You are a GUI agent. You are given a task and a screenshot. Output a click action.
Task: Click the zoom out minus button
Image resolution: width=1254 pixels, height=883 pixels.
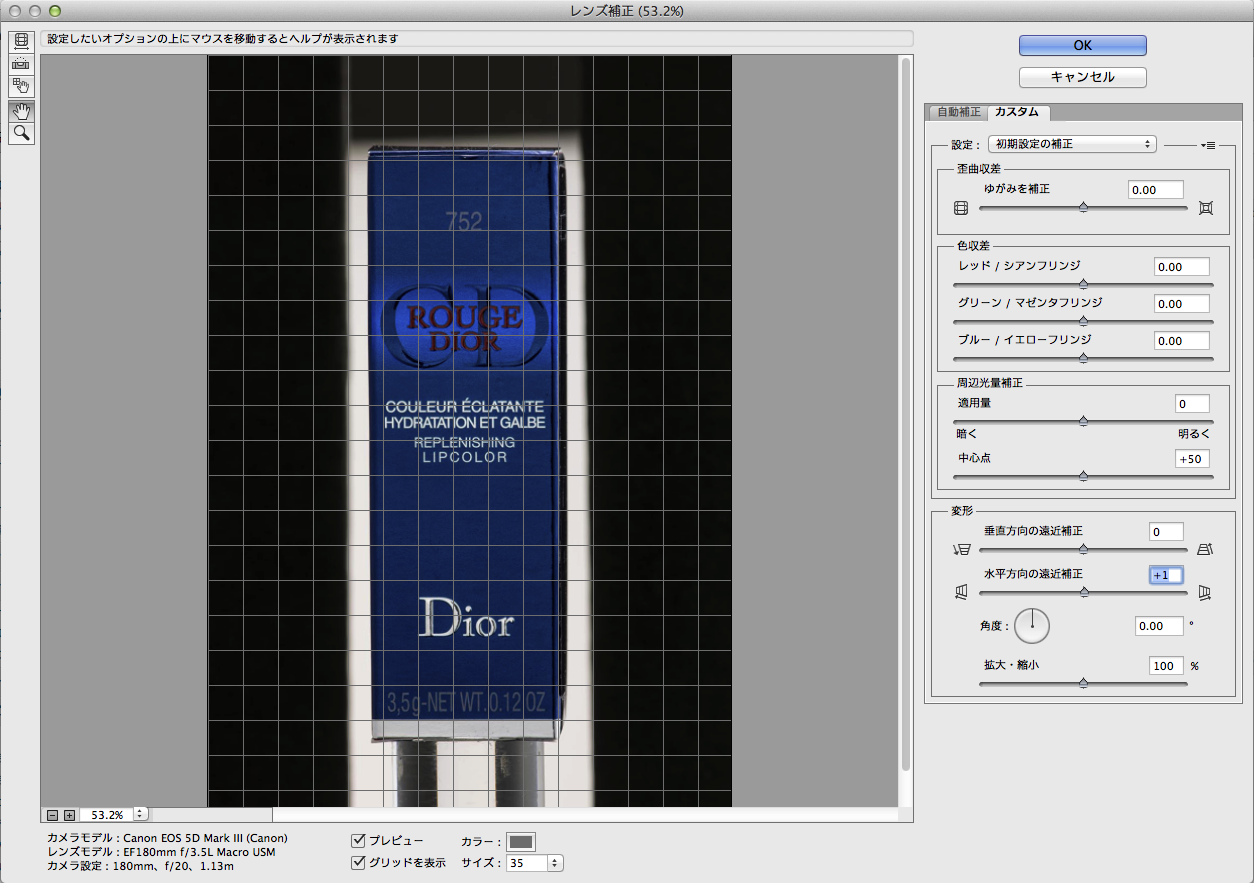pyautogui.click(x=54, y=815)
